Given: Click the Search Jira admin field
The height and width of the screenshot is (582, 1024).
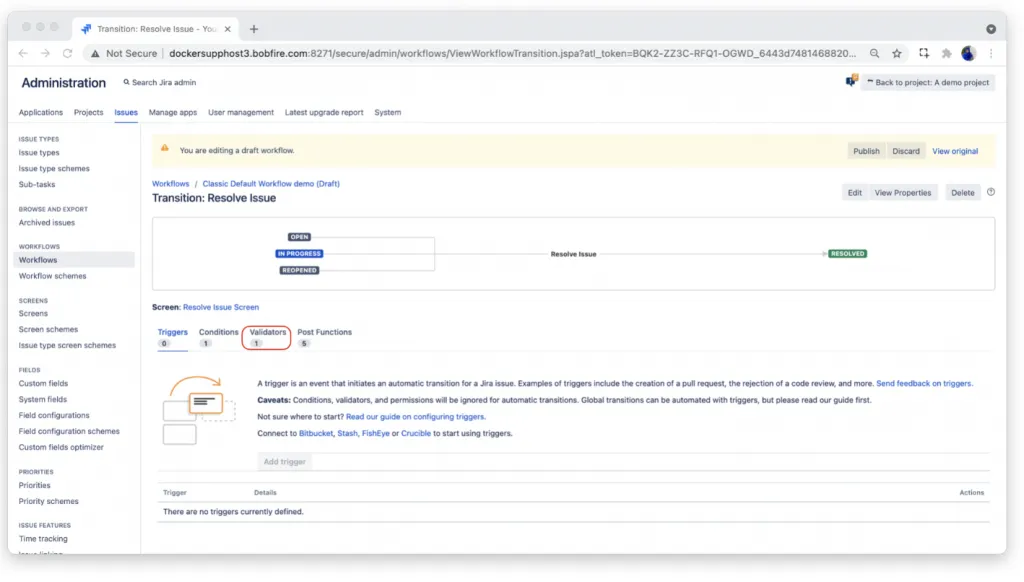Looking at the screenshot, I should (160, 82).
